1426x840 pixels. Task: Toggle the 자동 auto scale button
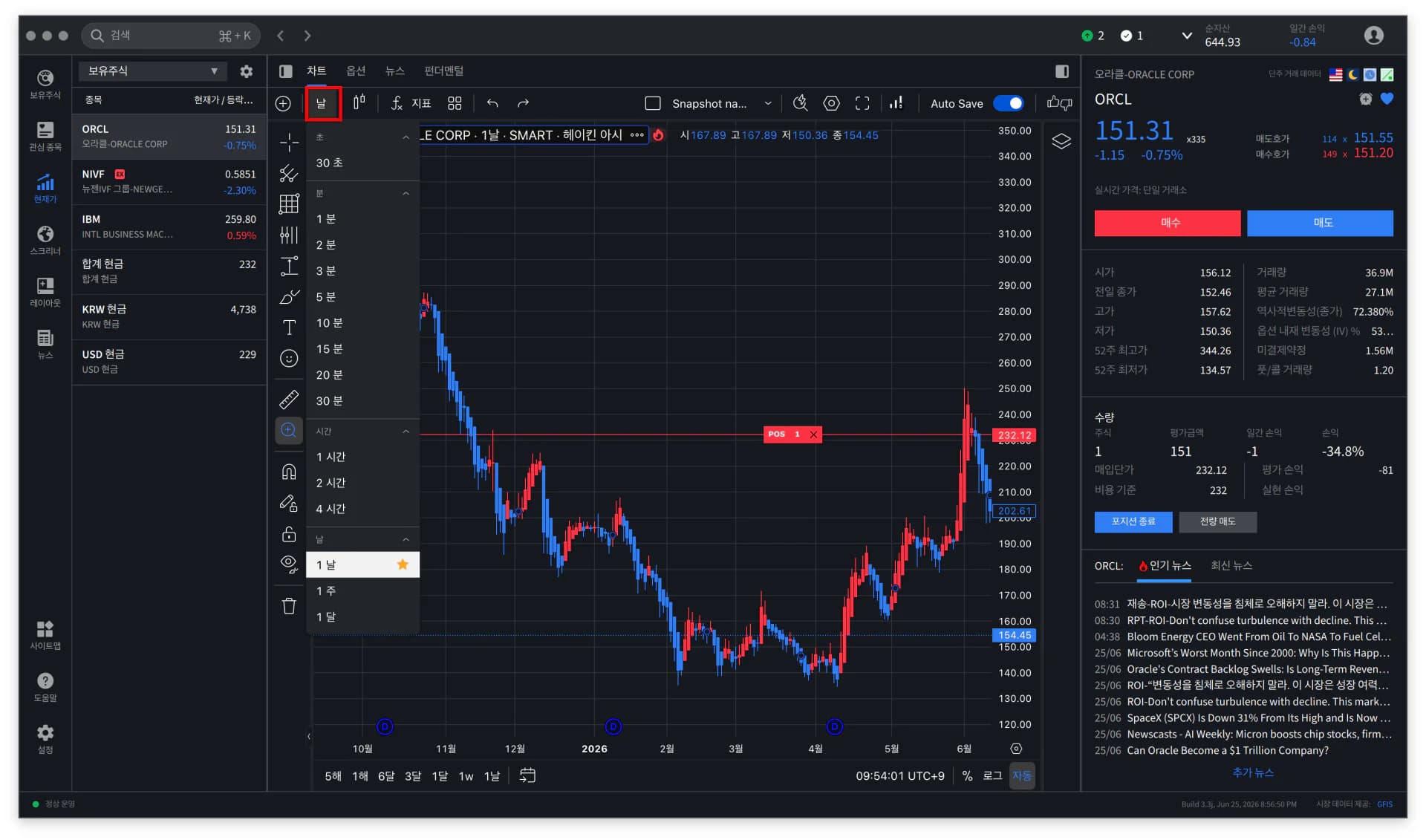click(x=1022, y=775)
